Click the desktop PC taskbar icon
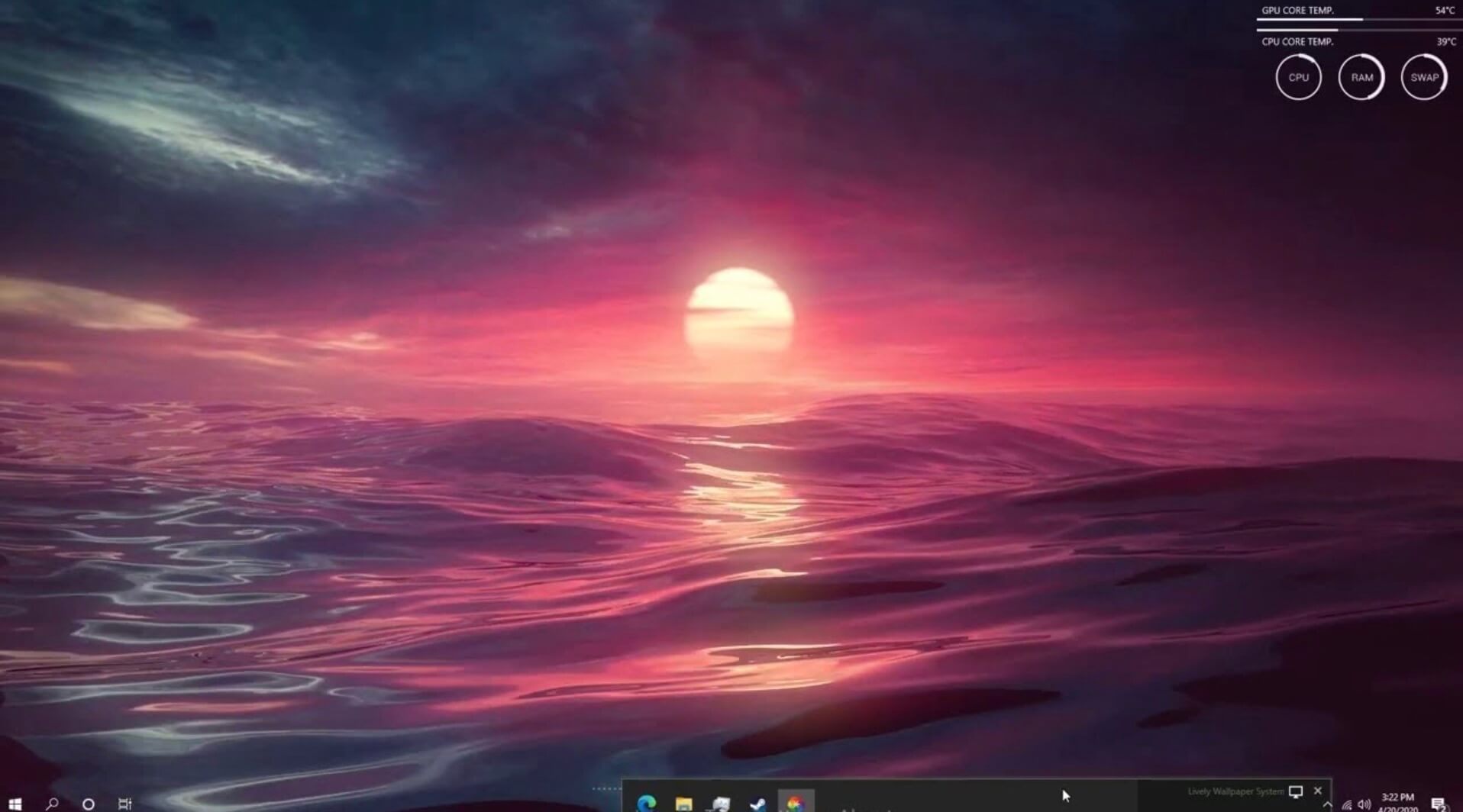 pyautogui.click(x=719, y=804)
